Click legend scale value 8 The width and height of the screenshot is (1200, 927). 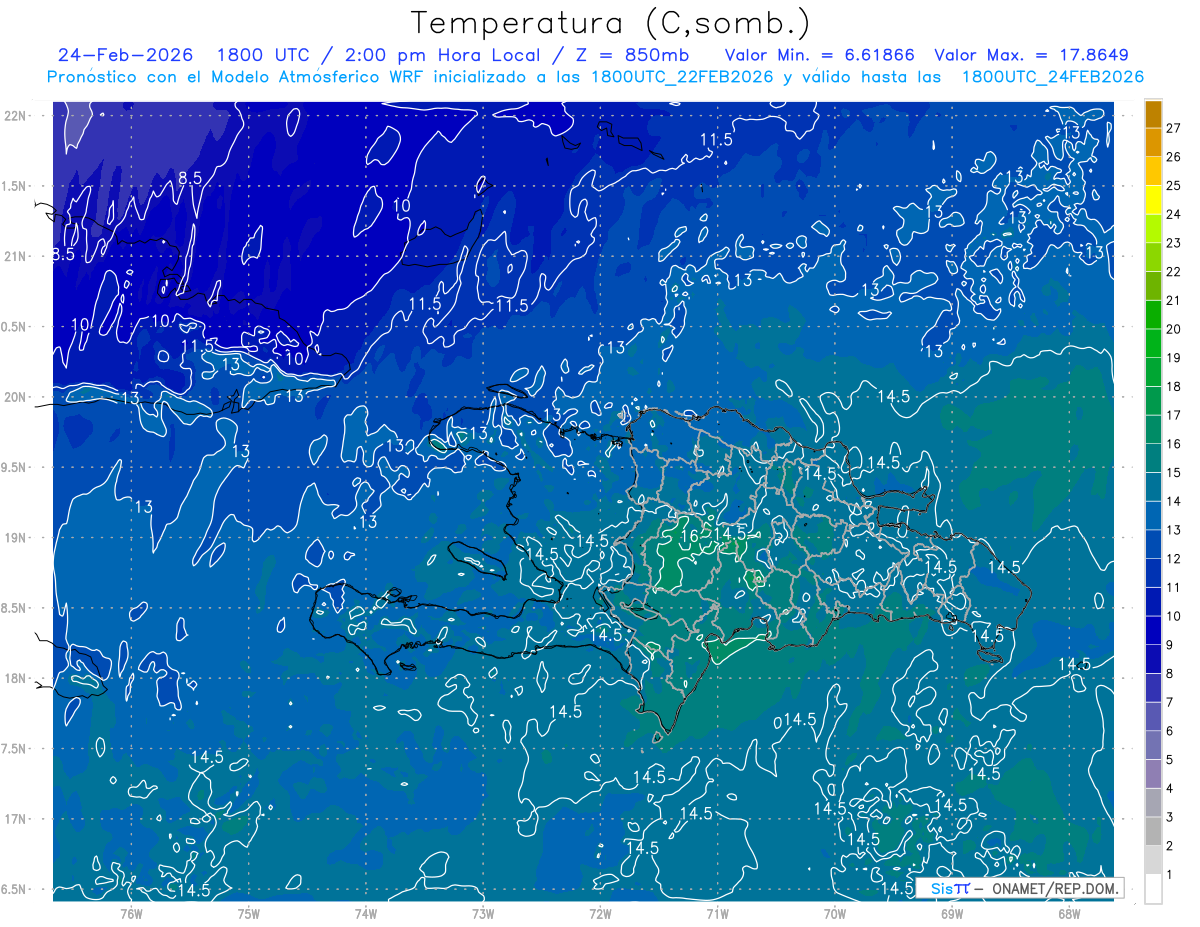(1169, 673)
